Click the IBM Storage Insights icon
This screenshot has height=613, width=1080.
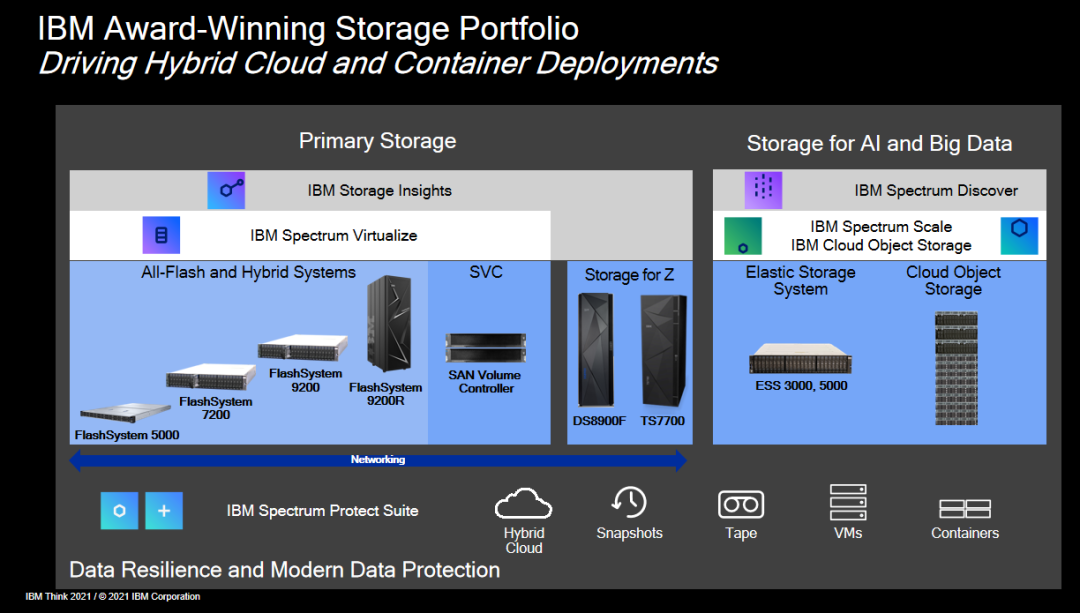point(226,190)
